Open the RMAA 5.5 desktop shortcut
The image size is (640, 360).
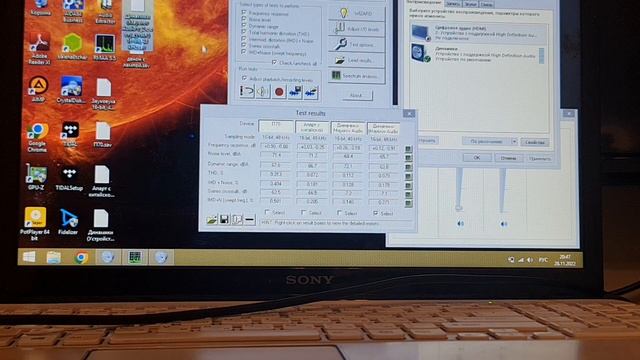coord(104,47)
